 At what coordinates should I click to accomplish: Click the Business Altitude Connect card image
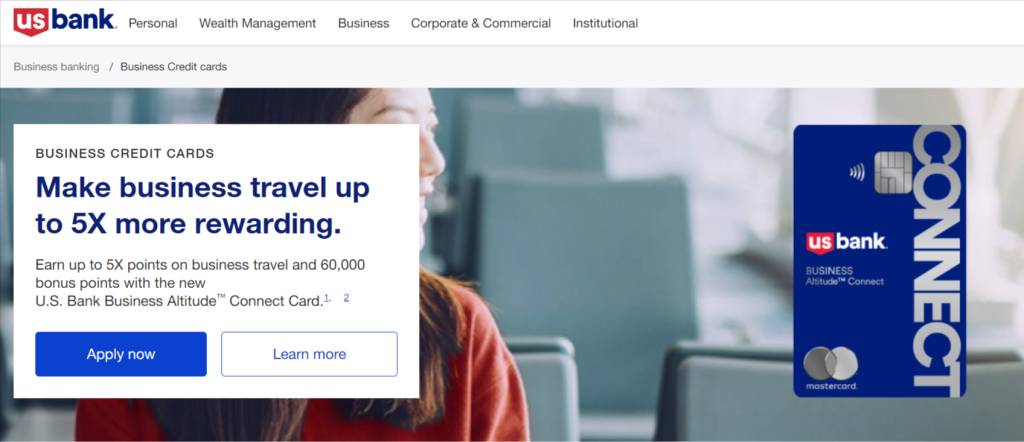pos(879,261)
